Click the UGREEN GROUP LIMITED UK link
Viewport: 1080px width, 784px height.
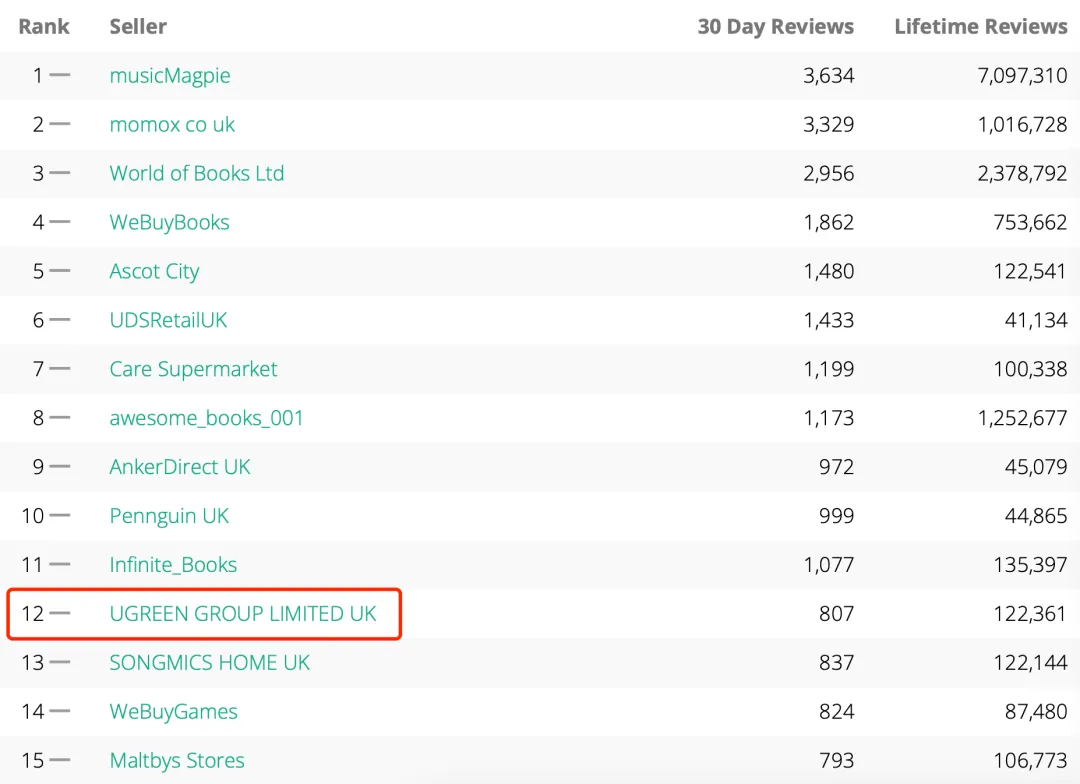243,615
